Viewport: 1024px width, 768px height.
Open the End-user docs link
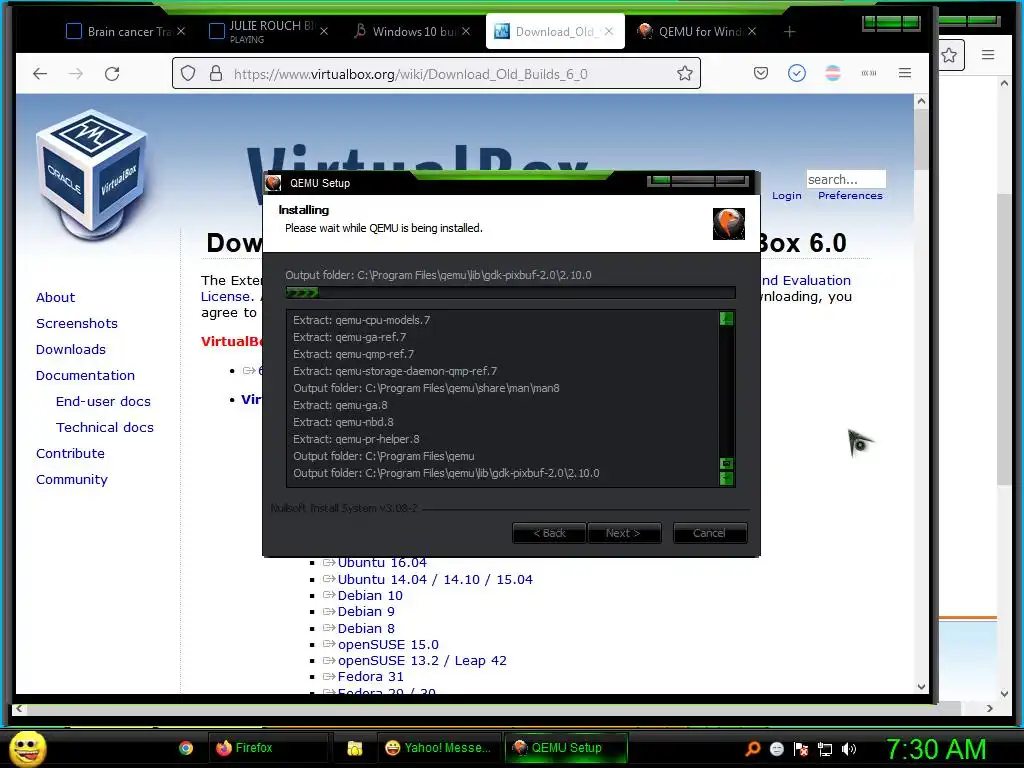click(x=103, y=402)
